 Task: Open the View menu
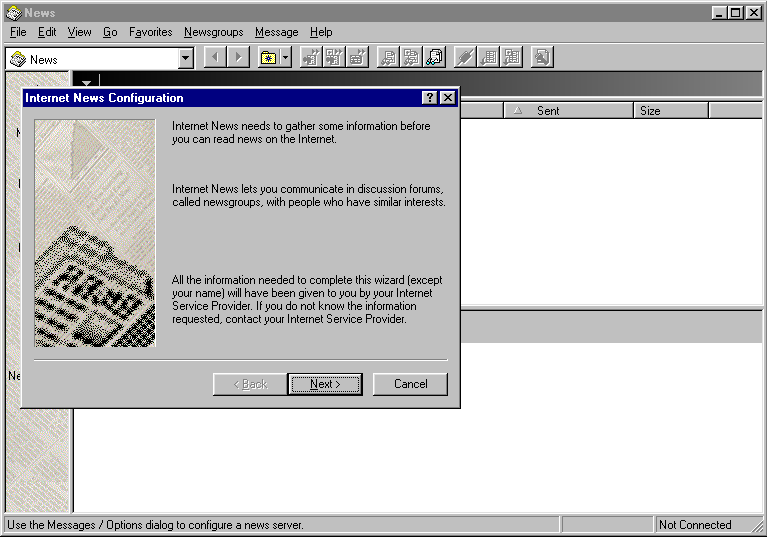point(79,32)
